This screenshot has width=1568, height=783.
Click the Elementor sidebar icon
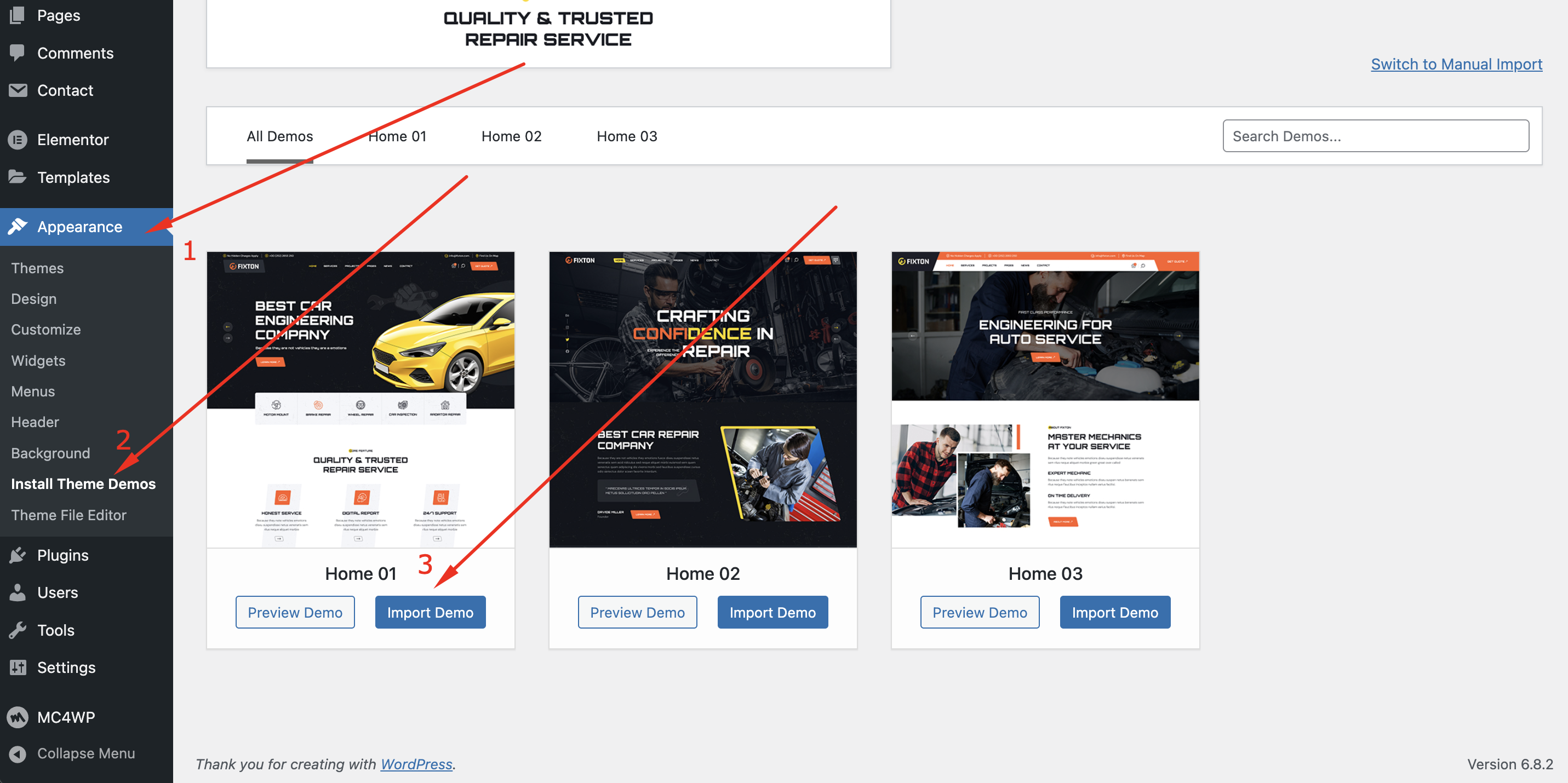(x=18, y=140)
